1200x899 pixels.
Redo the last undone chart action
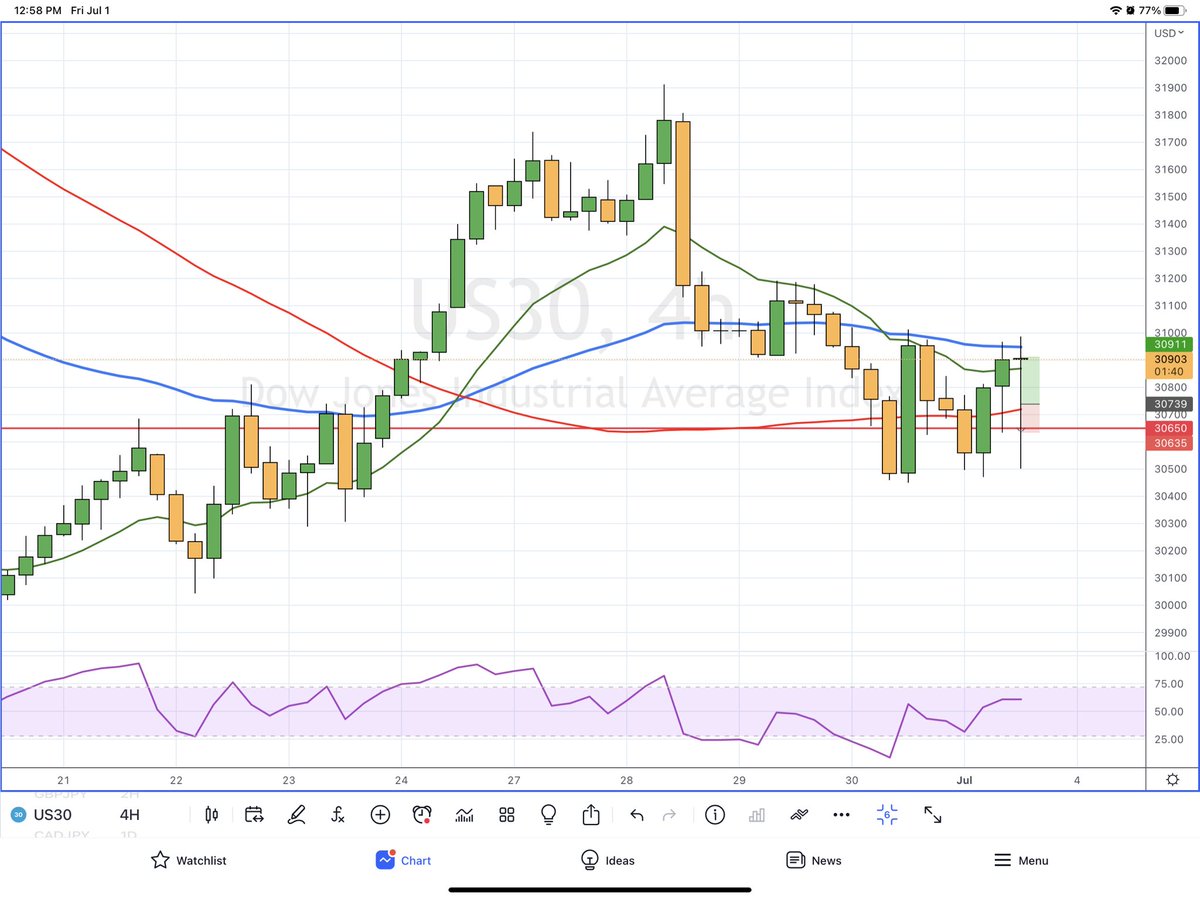click(x=669, y=815)
